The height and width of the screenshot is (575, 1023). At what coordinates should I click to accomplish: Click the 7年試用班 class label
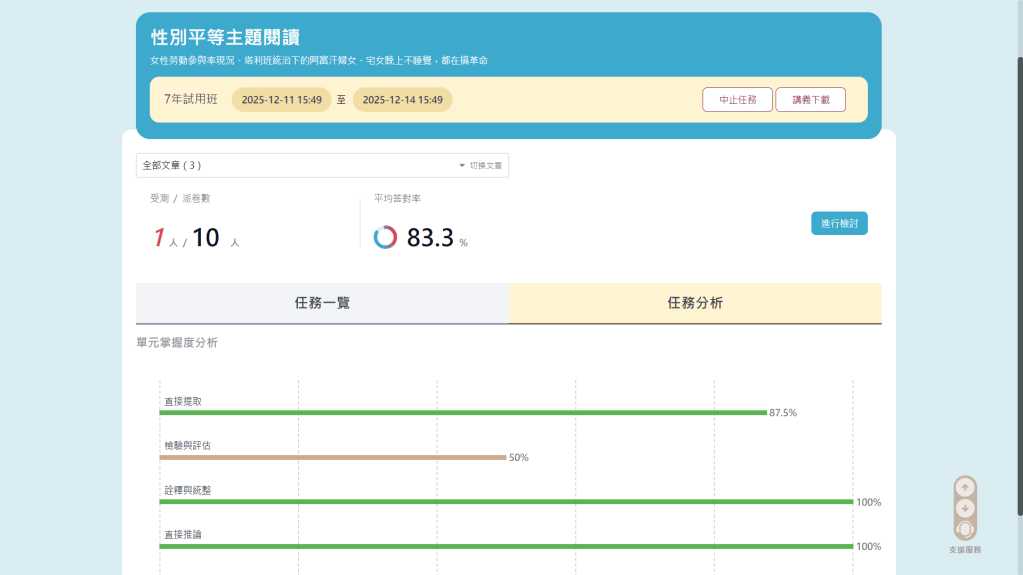190,100
